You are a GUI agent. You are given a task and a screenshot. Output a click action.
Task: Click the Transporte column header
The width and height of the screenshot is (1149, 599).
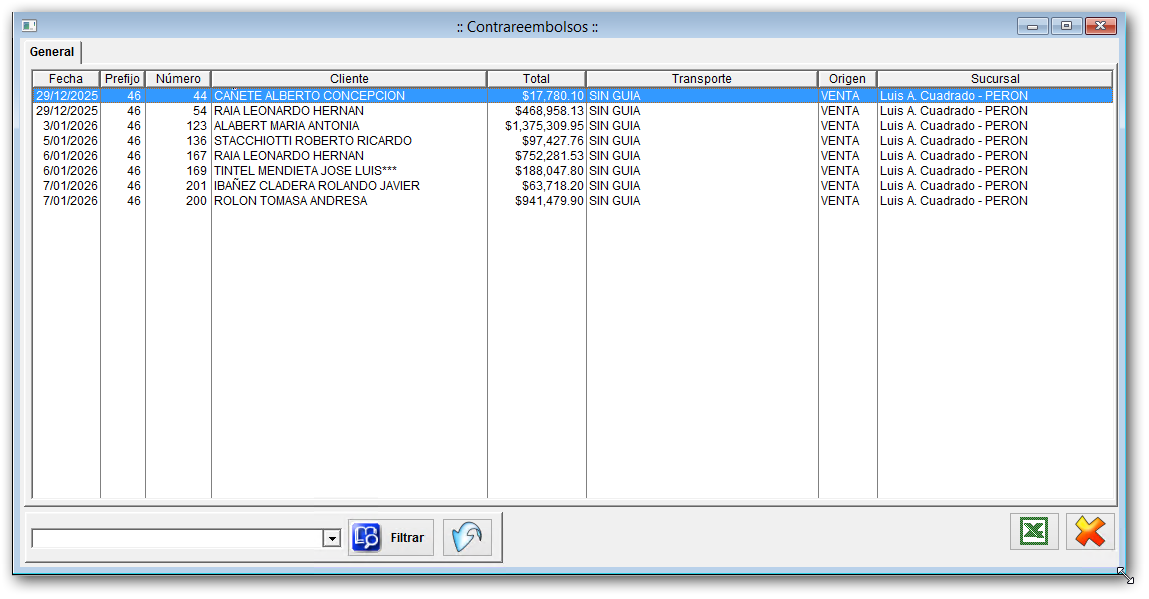701,79
